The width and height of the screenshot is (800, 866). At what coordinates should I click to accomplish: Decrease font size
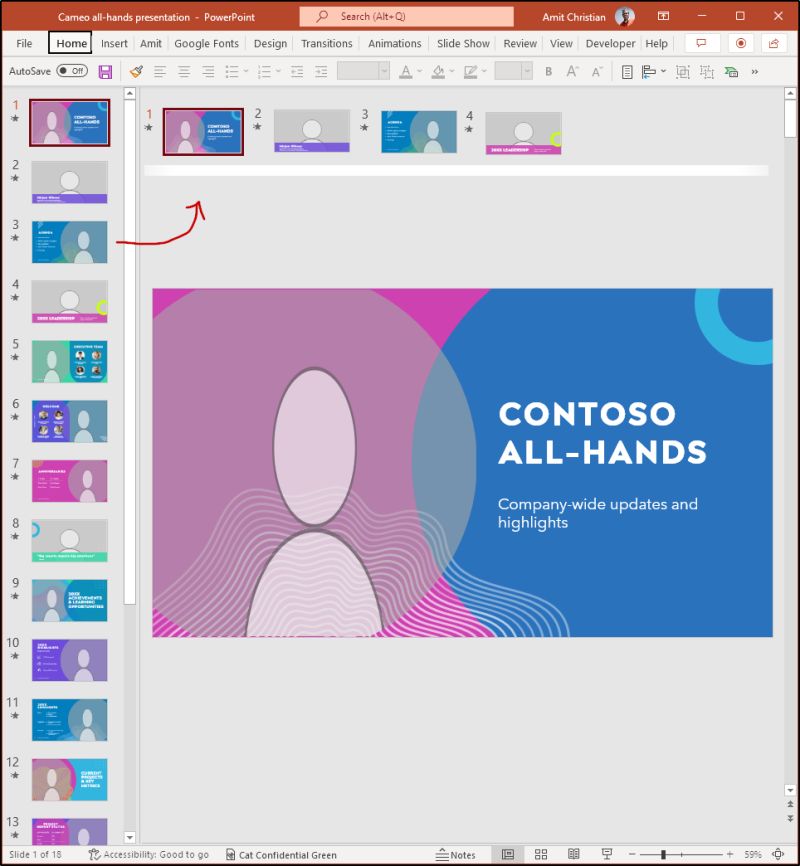pos(597,71)
